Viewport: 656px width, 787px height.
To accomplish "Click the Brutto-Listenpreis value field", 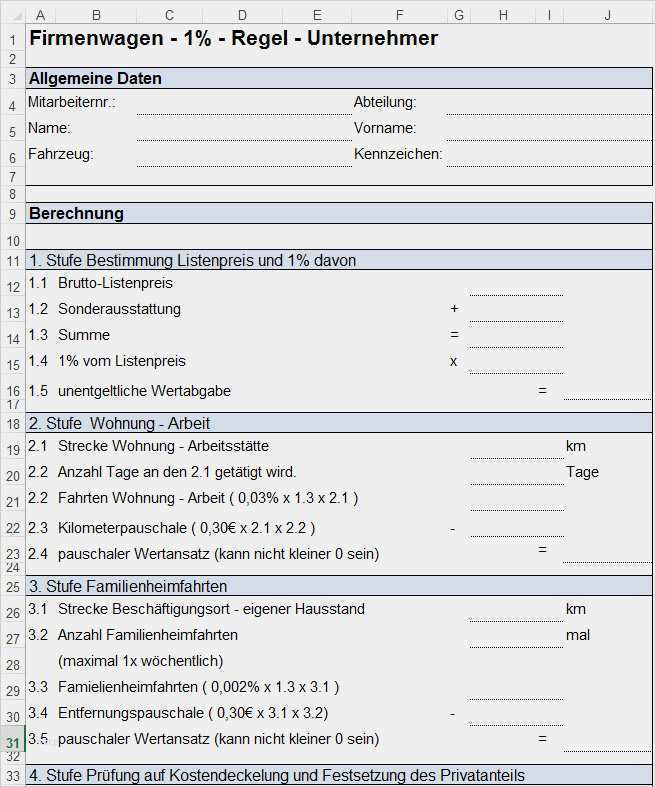I will tap(515, 284).
